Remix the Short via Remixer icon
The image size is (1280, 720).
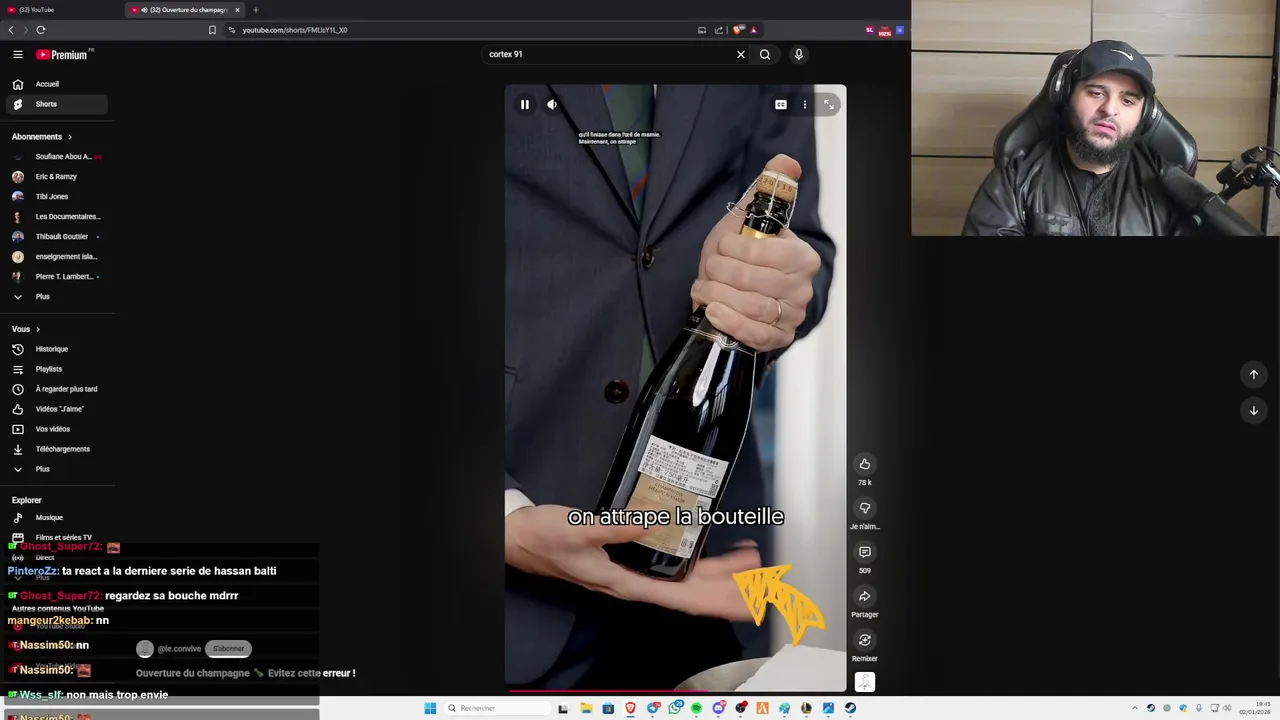point(865,640)
